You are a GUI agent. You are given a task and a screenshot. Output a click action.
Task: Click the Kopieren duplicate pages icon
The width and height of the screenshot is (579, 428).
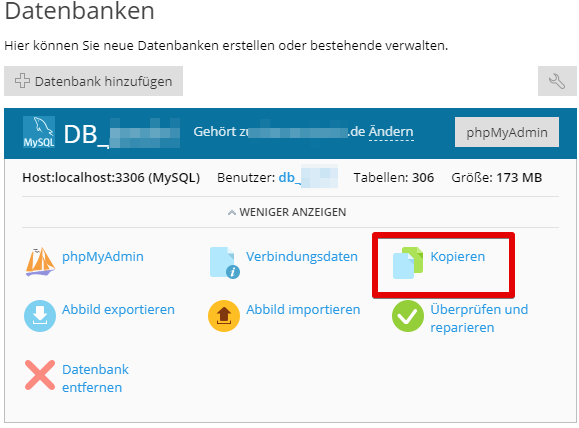pos(408,263)
